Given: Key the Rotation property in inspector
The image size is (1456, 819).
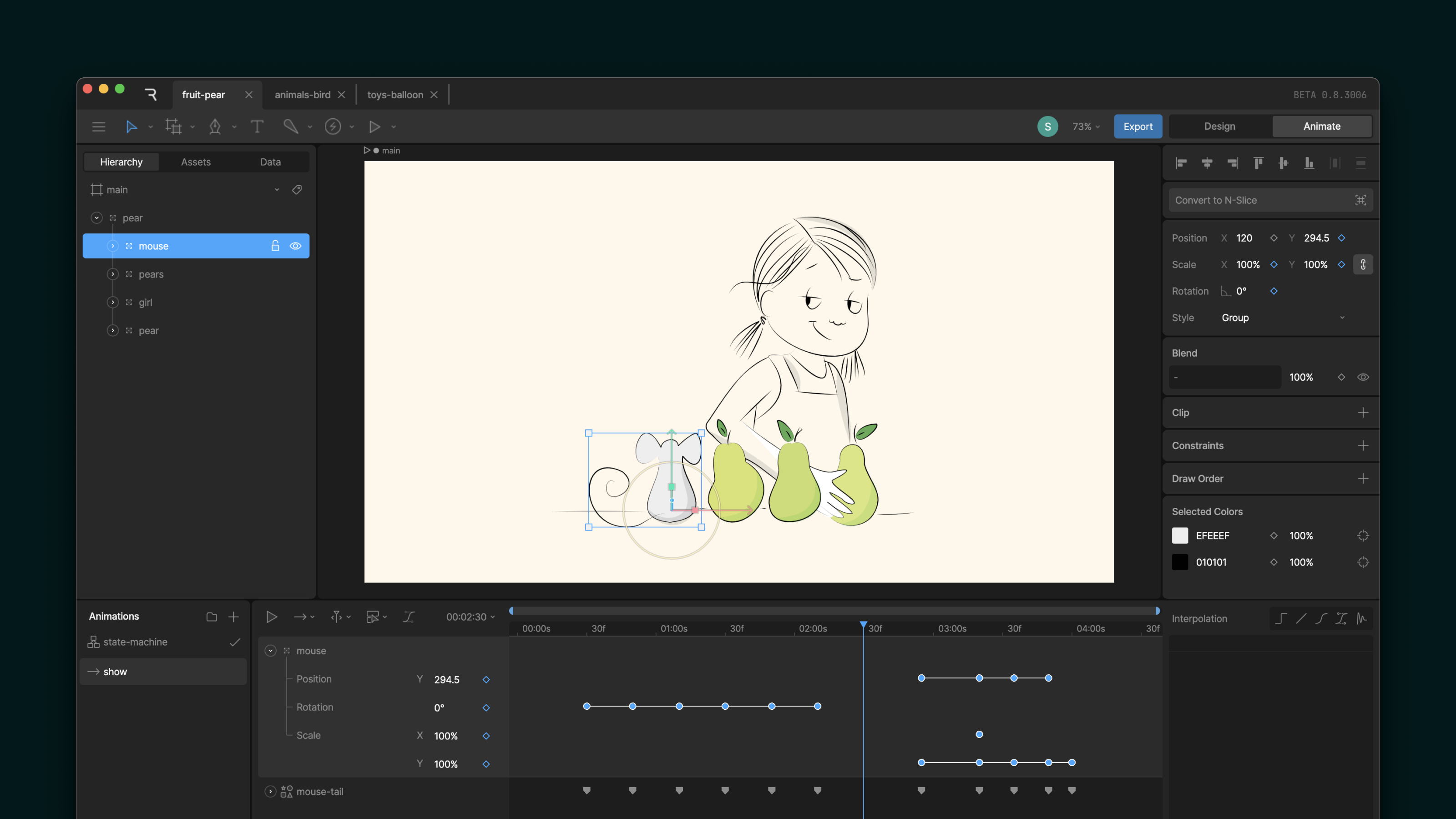Looking at the screenshot, I should [1274, 291].
